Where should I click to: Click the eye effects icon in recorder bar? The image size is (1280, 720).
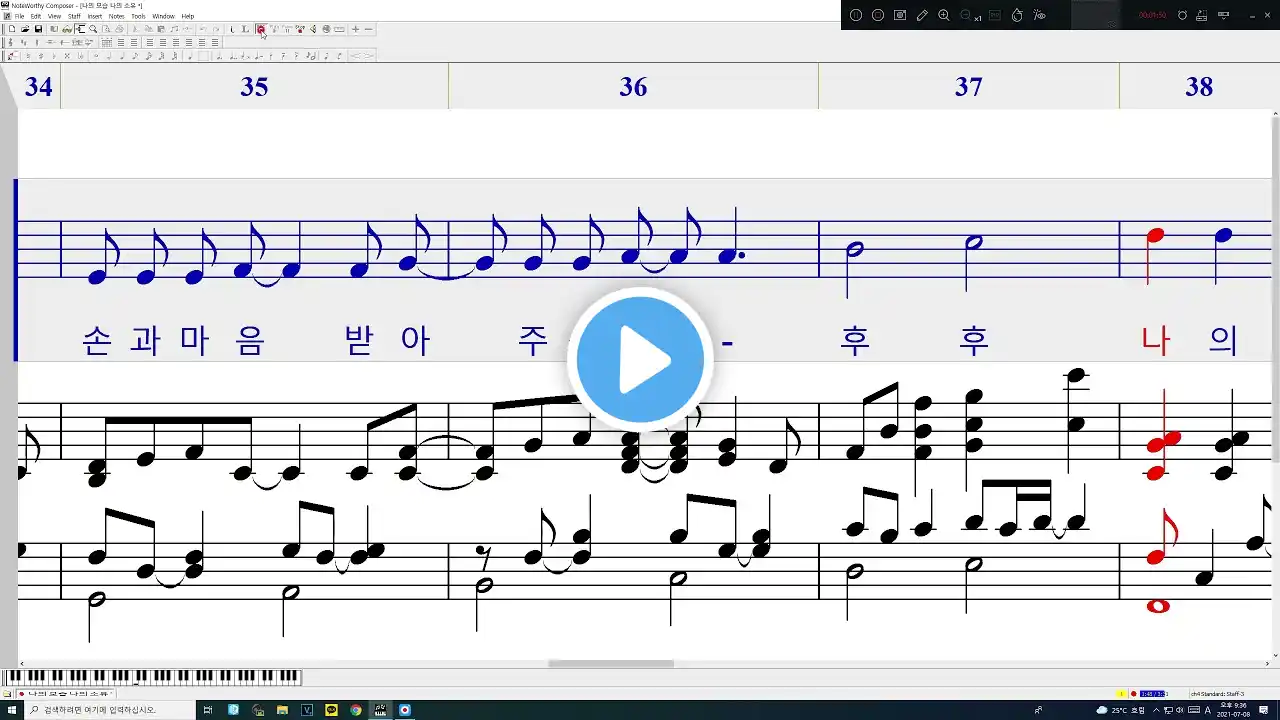pyautogui.click(x=1039, y=15)
